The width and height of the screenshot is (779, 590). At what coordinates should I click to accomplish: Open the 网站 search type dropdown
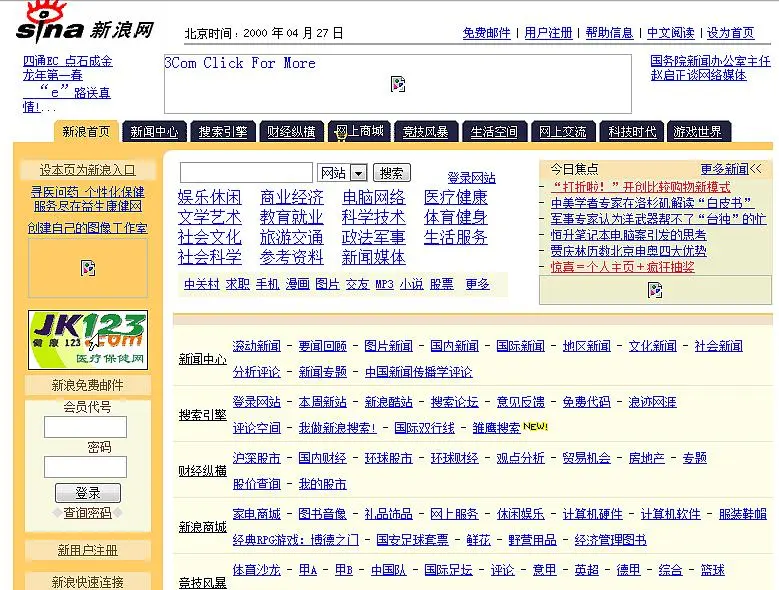point(342,173)
